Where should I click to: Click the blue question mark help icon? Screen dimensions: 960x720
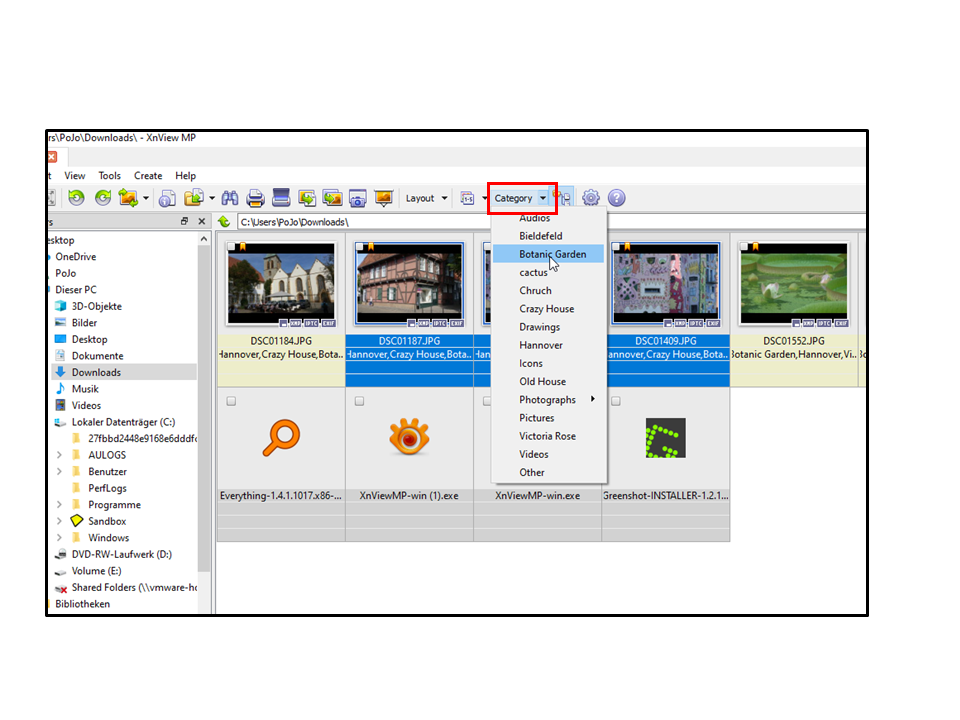click(617, 198)
